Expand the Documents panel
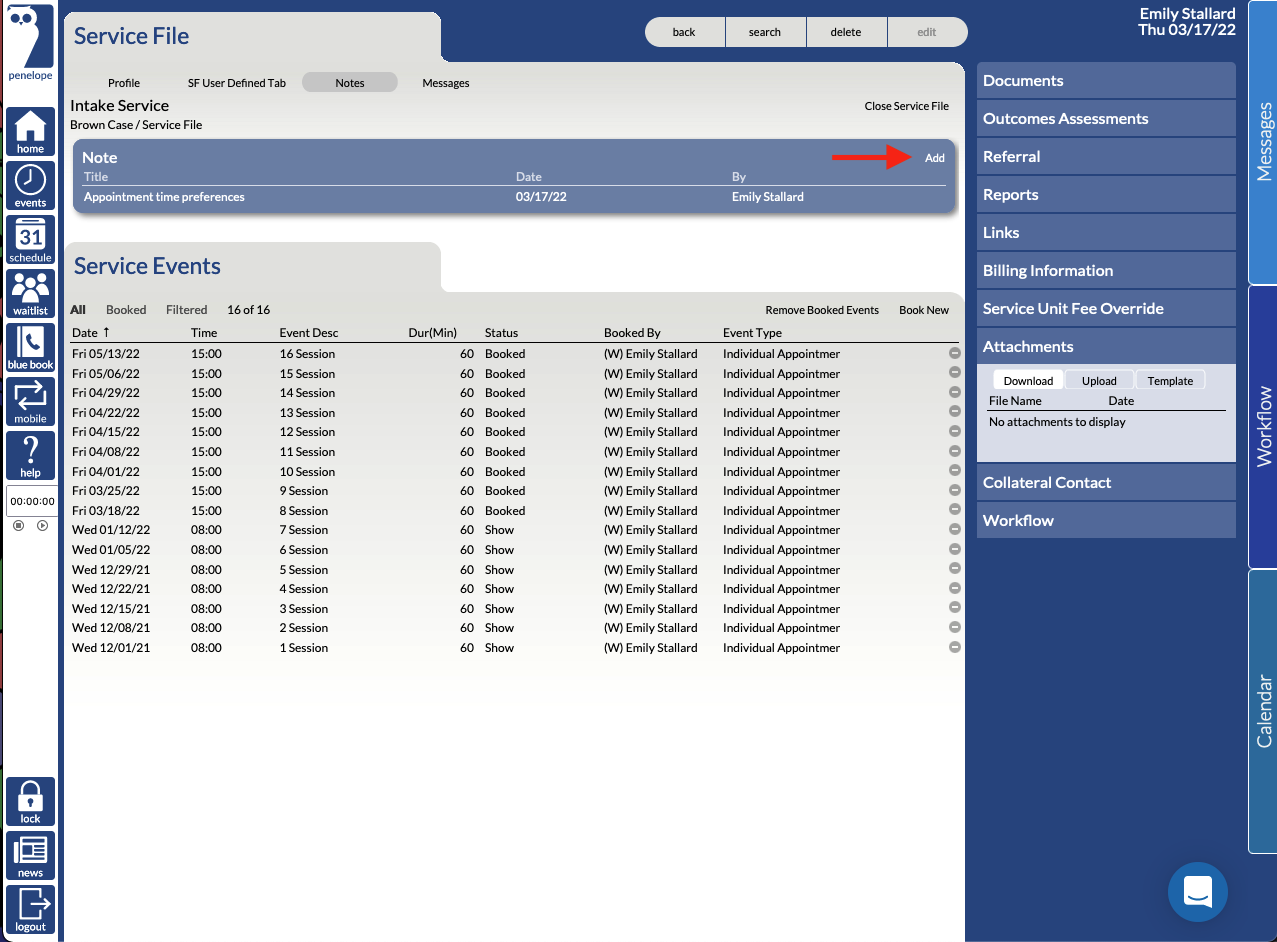The height and width of the screenshot is (942, 1277). 1106,81
